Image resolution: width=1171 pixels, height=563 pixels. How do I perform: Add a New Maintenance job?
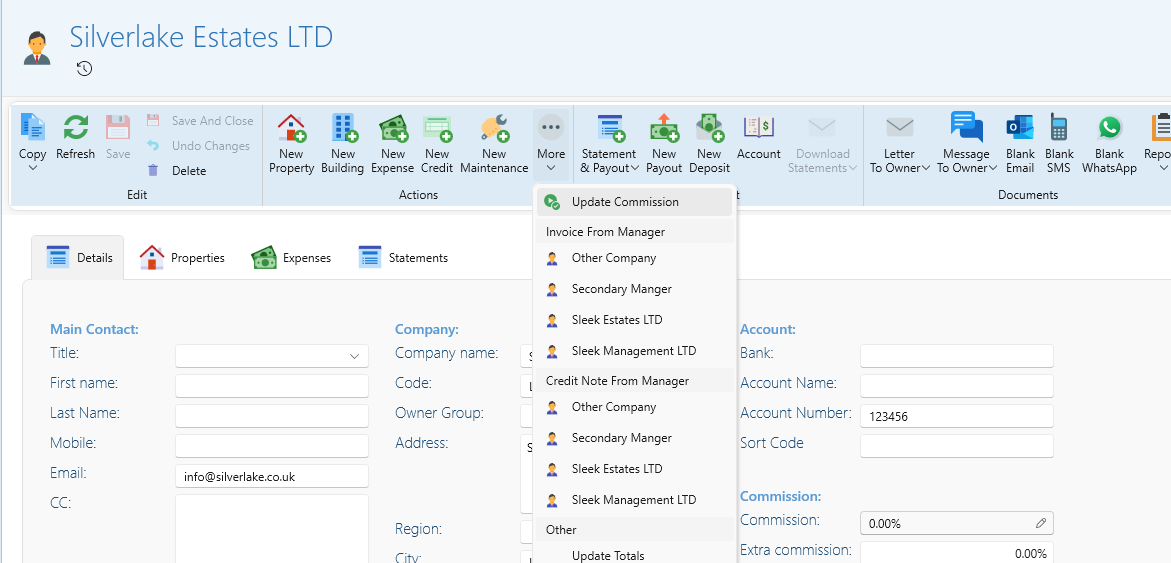point(494,144)
